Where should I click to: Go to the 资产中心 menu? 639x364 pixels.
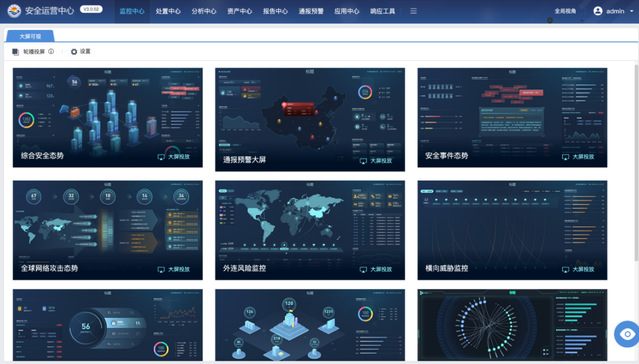click(x=240, y=11)
